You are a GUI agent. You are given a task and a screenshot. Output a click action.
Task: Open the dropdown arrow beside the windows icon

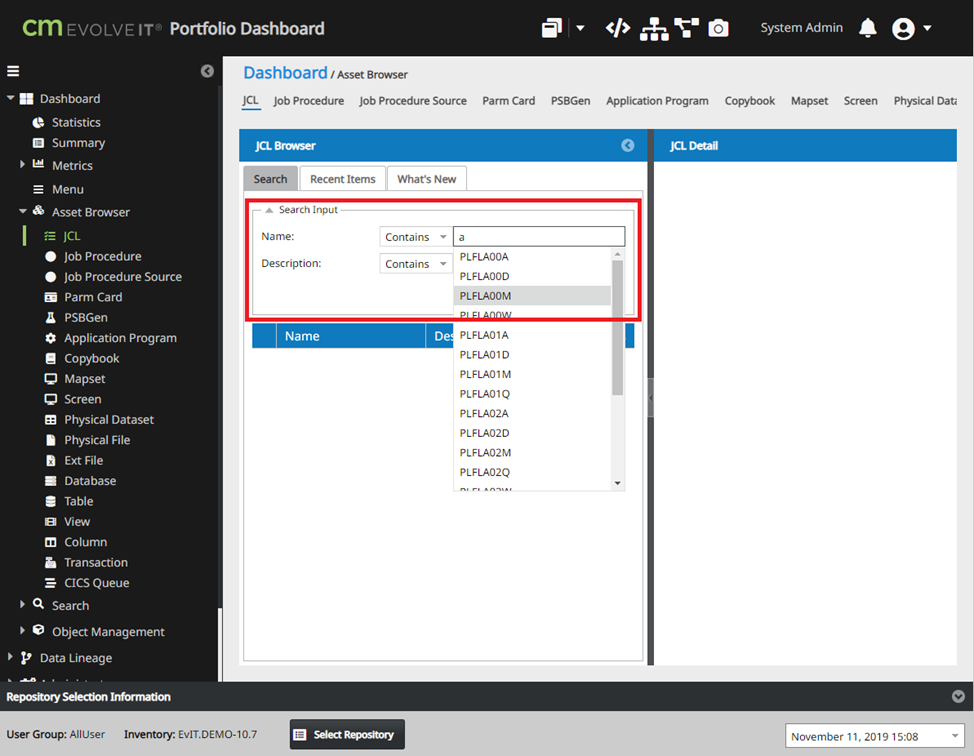click(580, 28)
